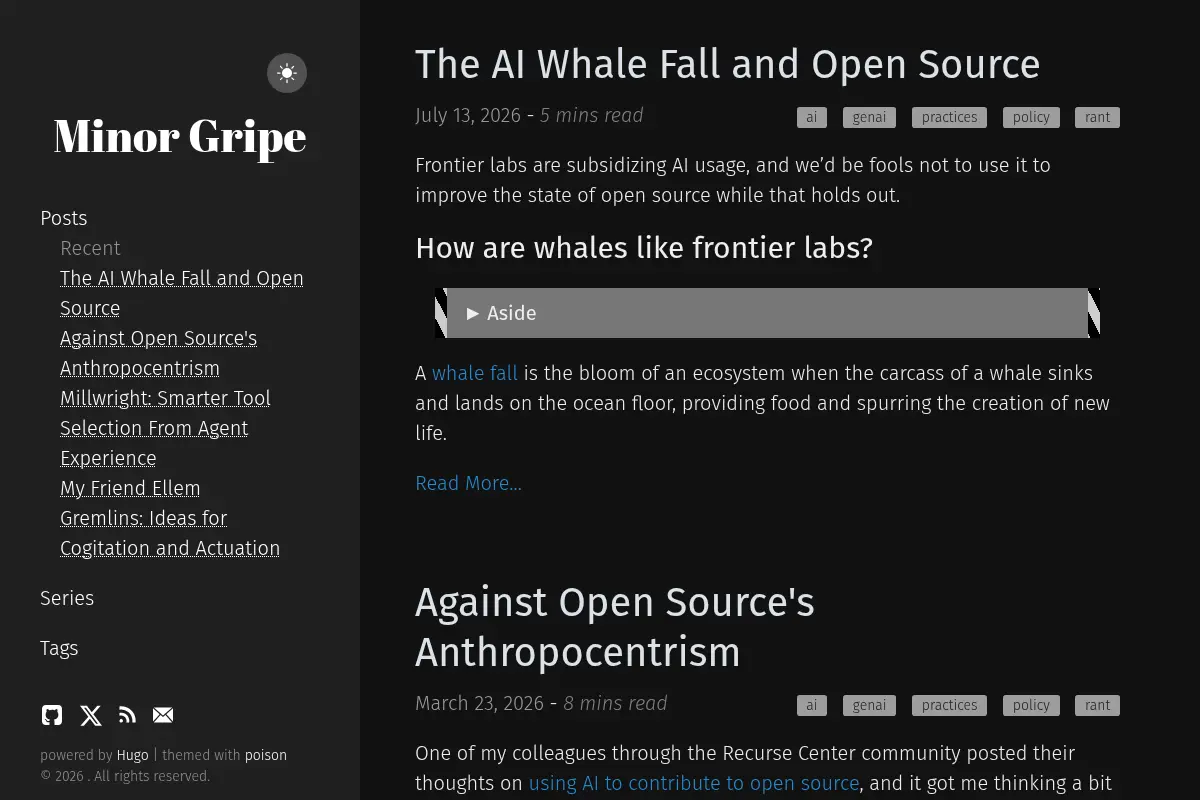
Task: Open 'Gremlins: Ideas for Cogitation' sidebar post
Action: 170,533
